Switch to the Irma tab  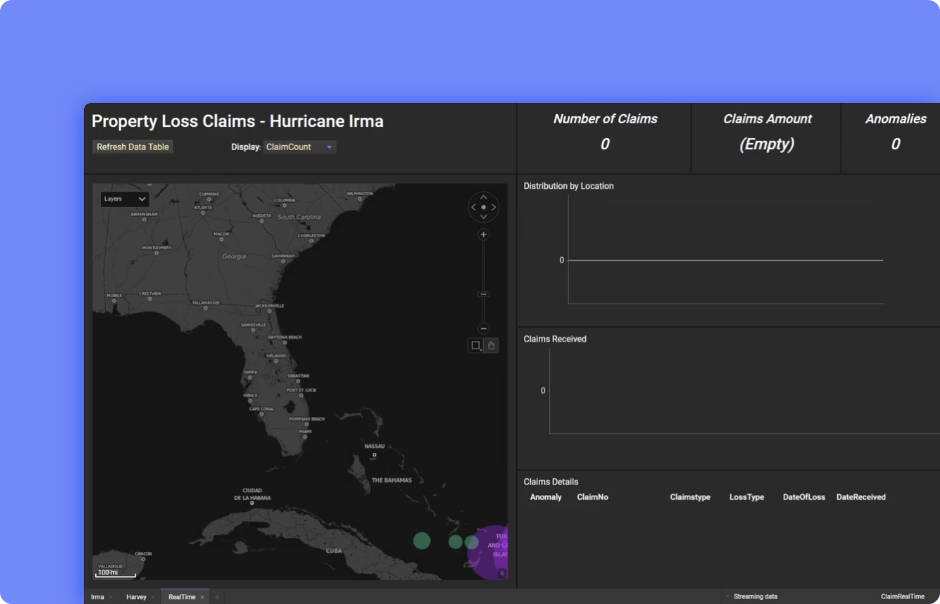(x=97, y=596)
